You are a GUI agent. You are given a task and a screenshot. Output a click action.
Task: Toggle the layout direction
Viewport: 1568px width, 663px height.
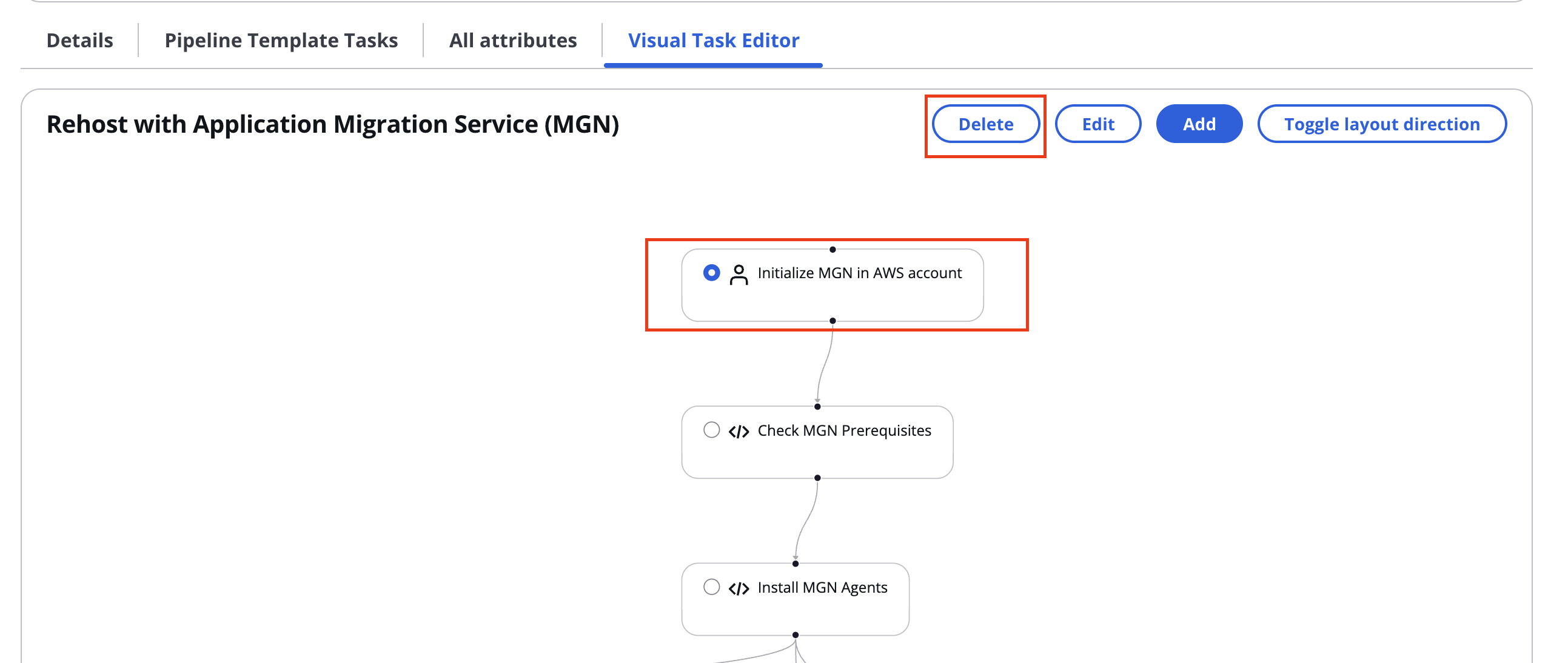point(1382,124)
